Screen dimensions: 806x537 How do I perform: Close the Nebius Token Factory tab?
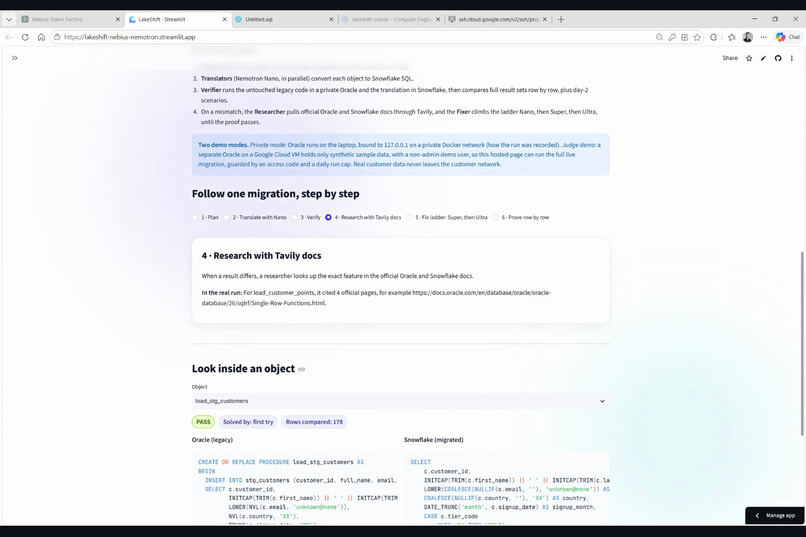[118, 20]
